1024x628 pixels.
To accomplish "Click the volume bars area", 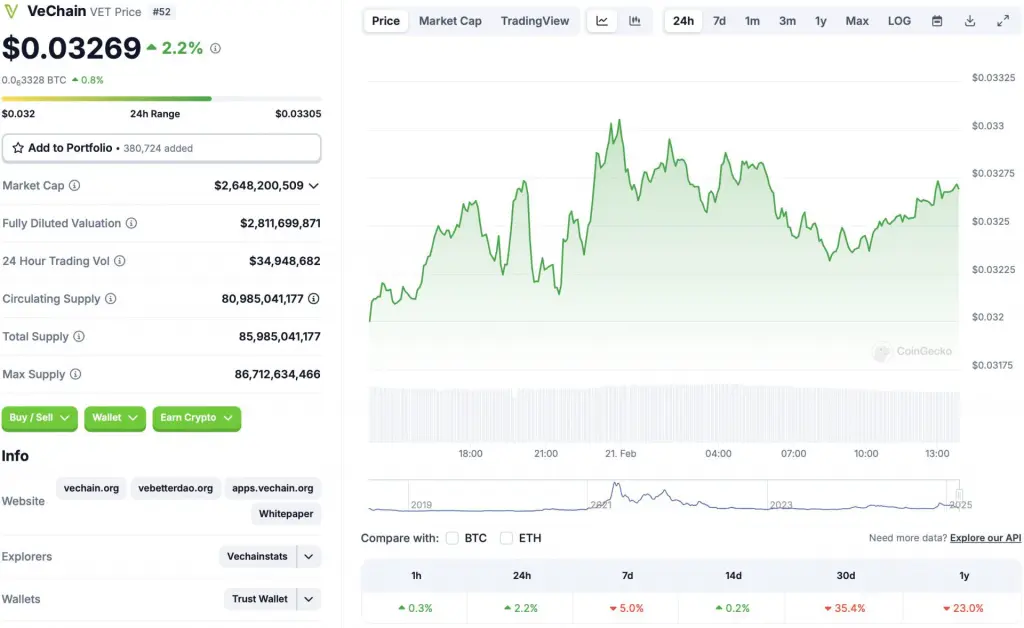I will point(664,414).
